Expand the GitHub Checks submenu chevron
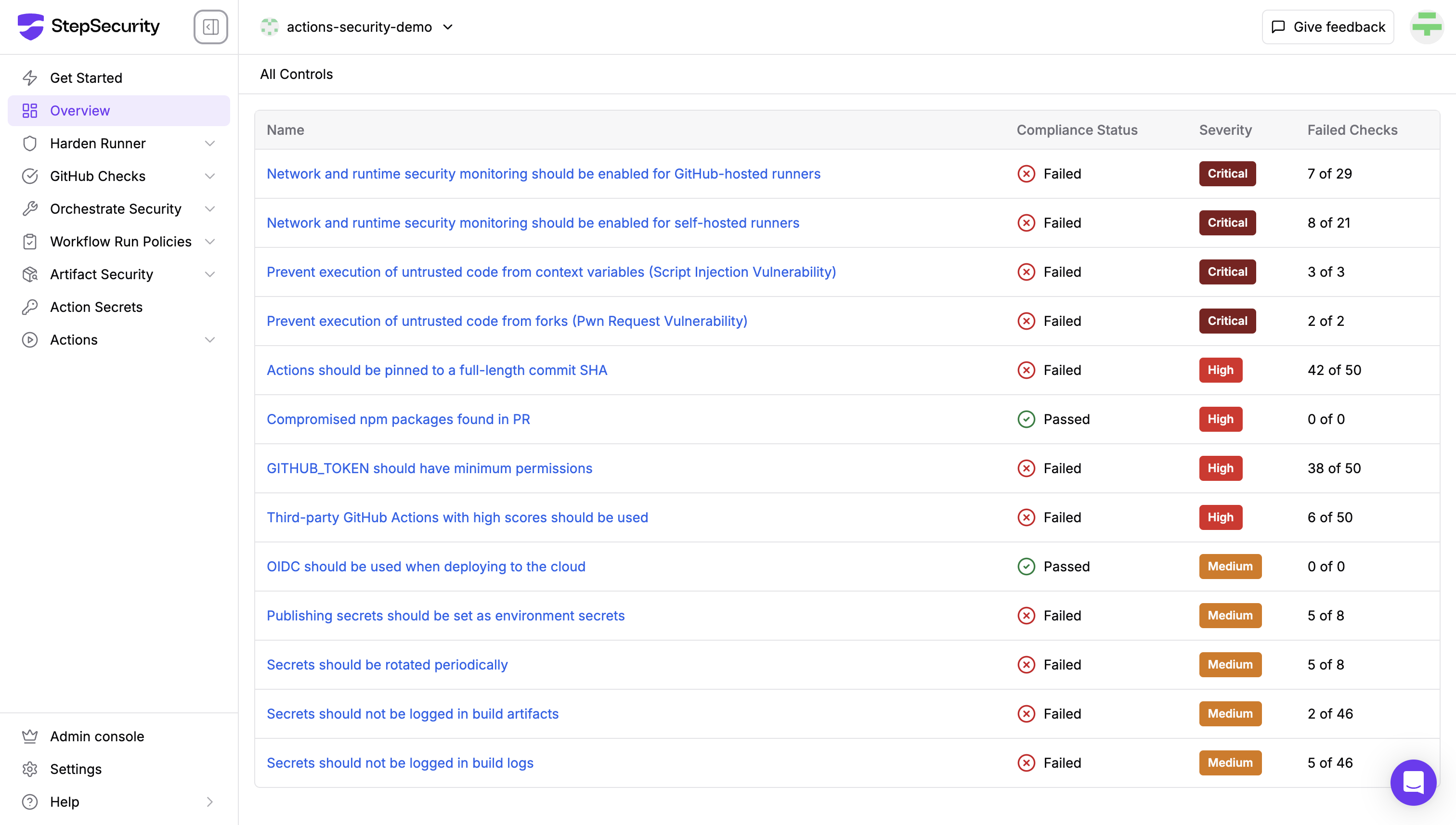Viewport: 1456px width, 825px height. [210, 176]
